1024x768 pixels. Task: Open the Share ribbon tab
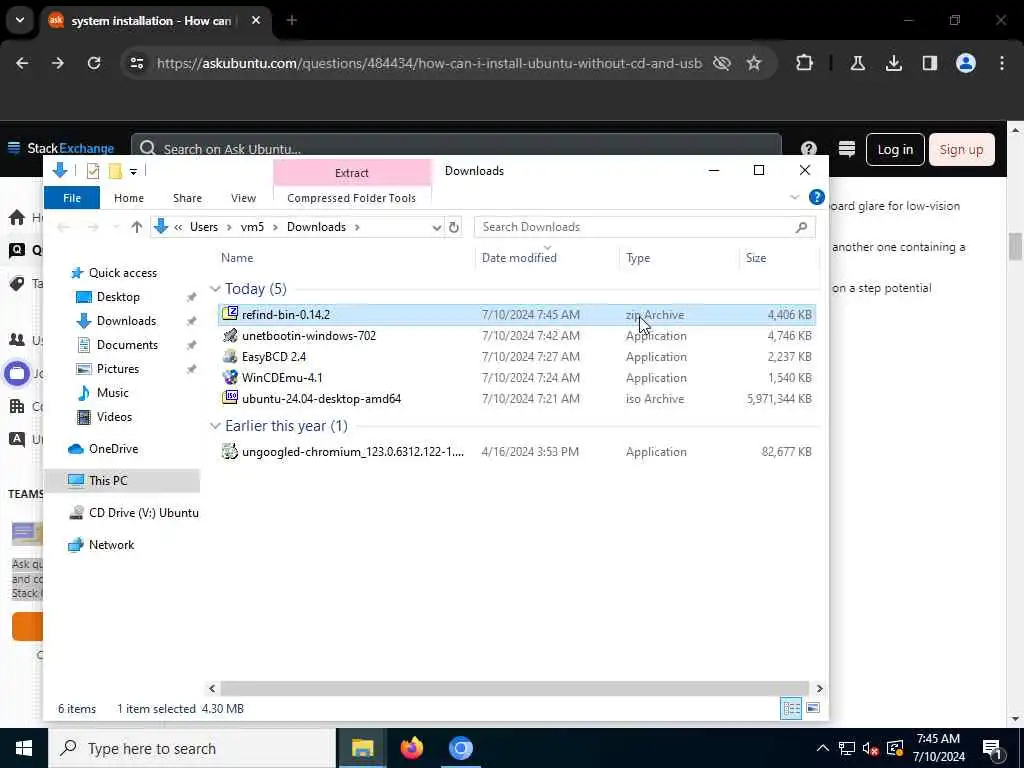coord(187,198)
